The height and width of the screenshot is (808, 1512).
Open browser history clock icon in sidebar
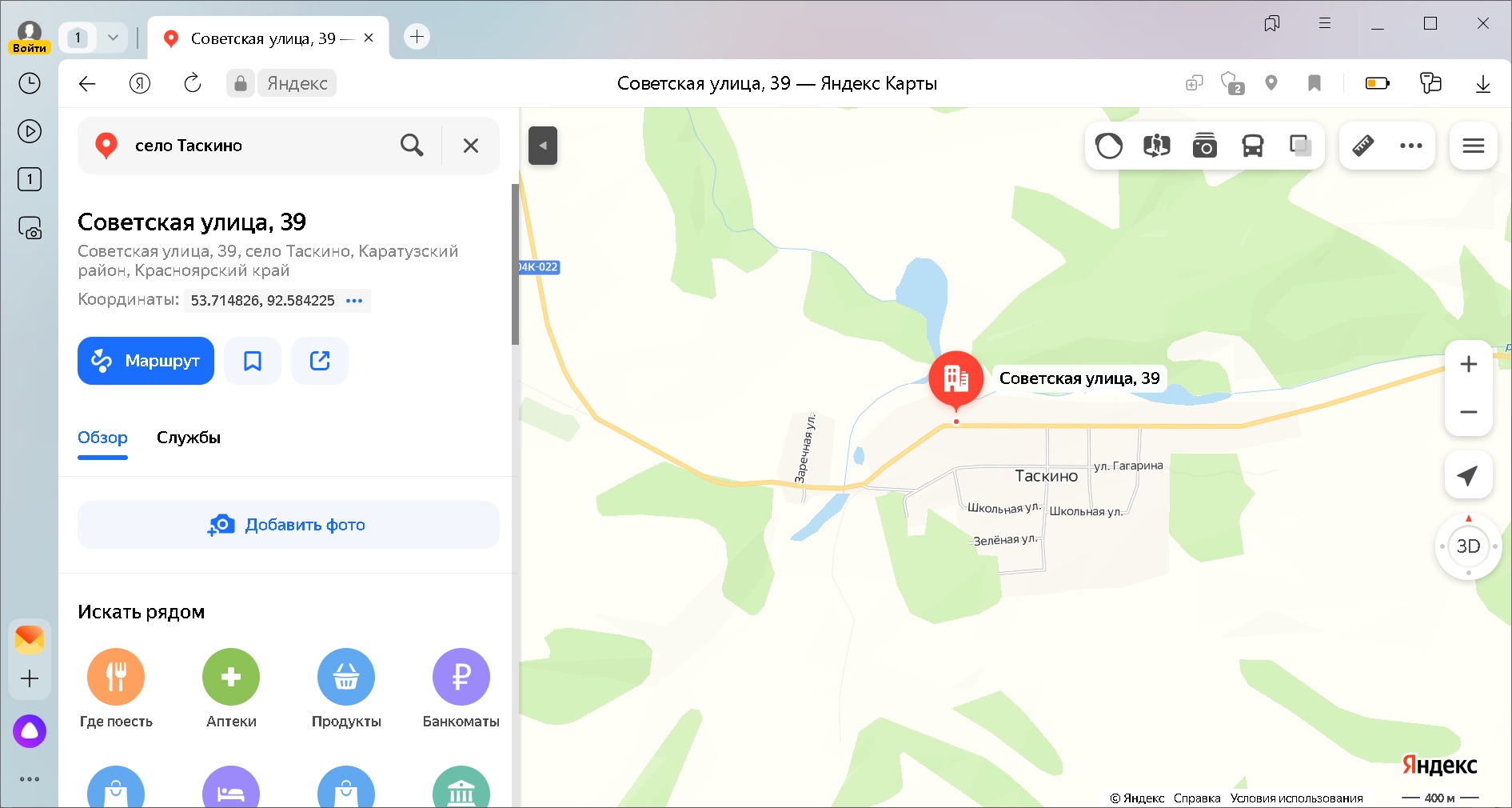tap(30, 83)
